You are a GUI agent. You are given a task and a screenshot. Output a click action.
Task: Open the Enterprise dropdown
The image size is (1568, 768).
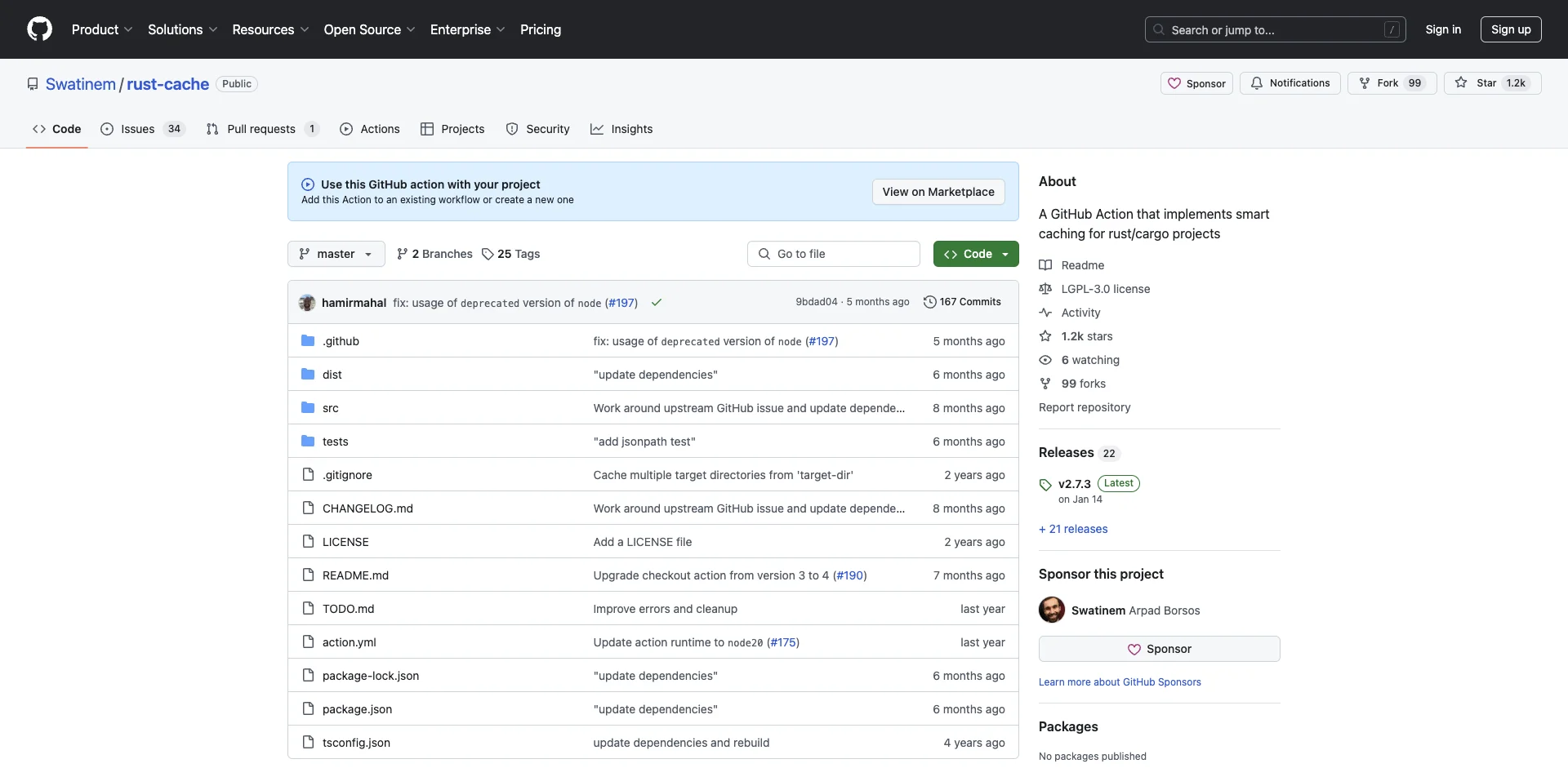467,29
